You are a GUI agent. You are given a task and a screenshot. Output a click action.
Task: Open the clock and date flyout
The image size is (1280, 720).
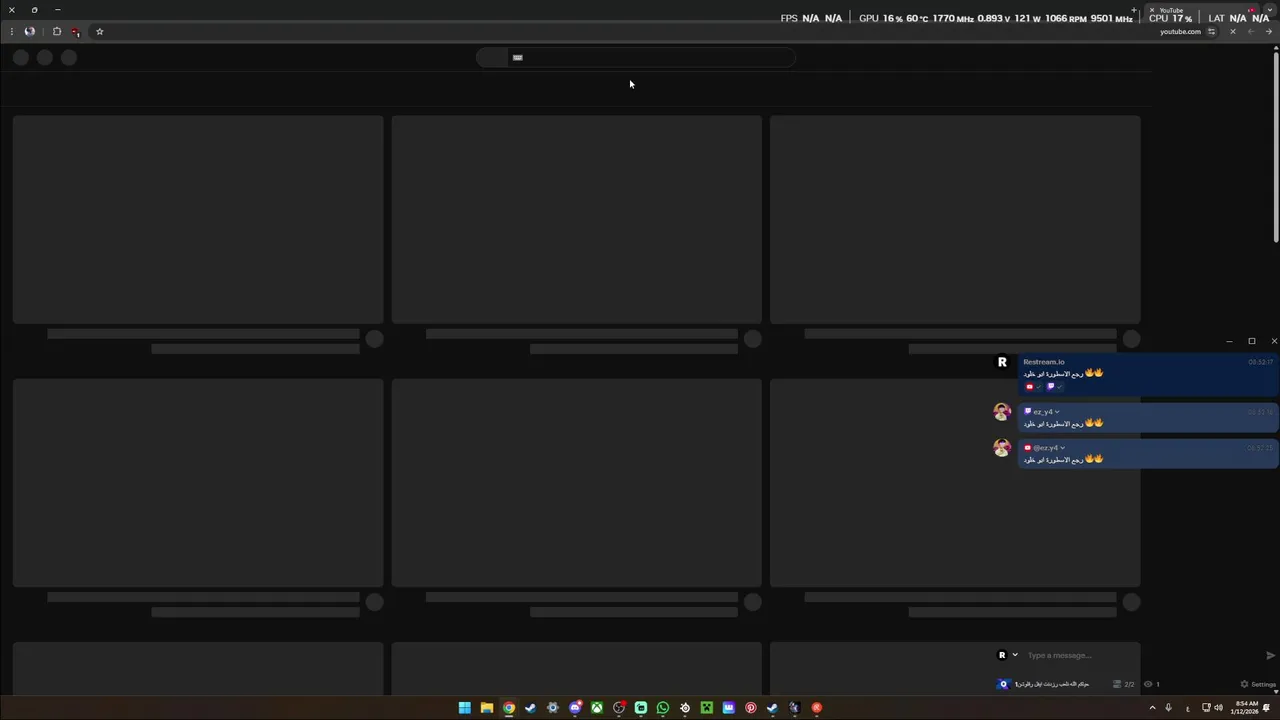click(1245, 708)
